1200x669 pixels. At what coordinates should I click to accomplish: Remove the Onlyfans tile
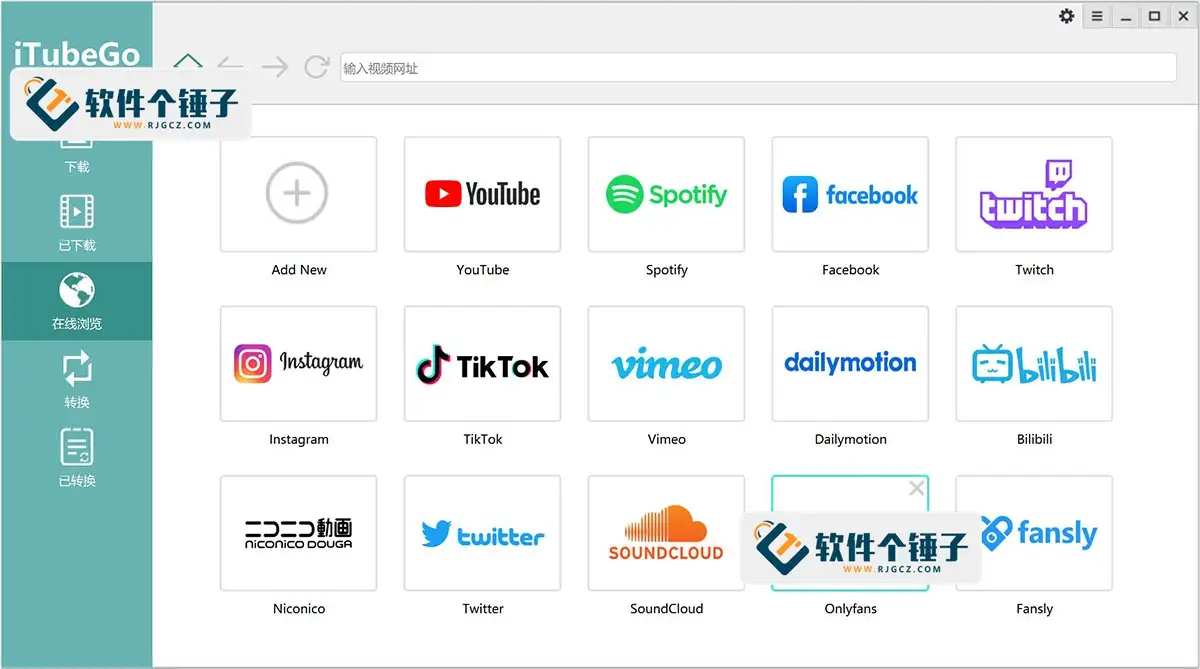pyautogui.click(x=916, y=488)
